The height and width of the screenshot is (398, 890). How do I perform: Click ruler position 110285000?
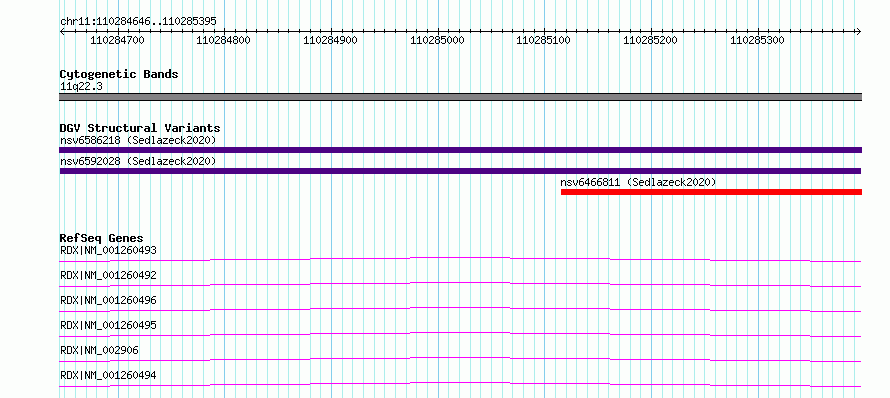point(437,40)
